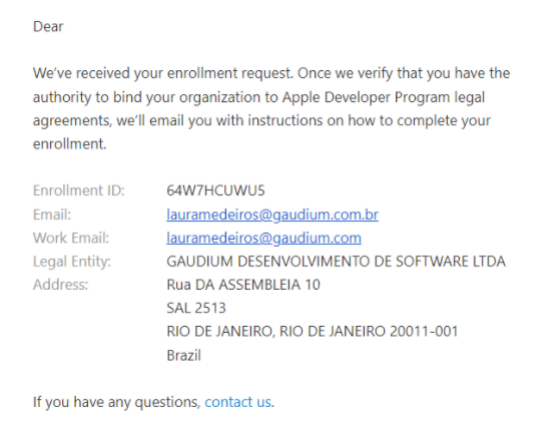Click the 'If you have any questions' text

click(x=116, y=402)
